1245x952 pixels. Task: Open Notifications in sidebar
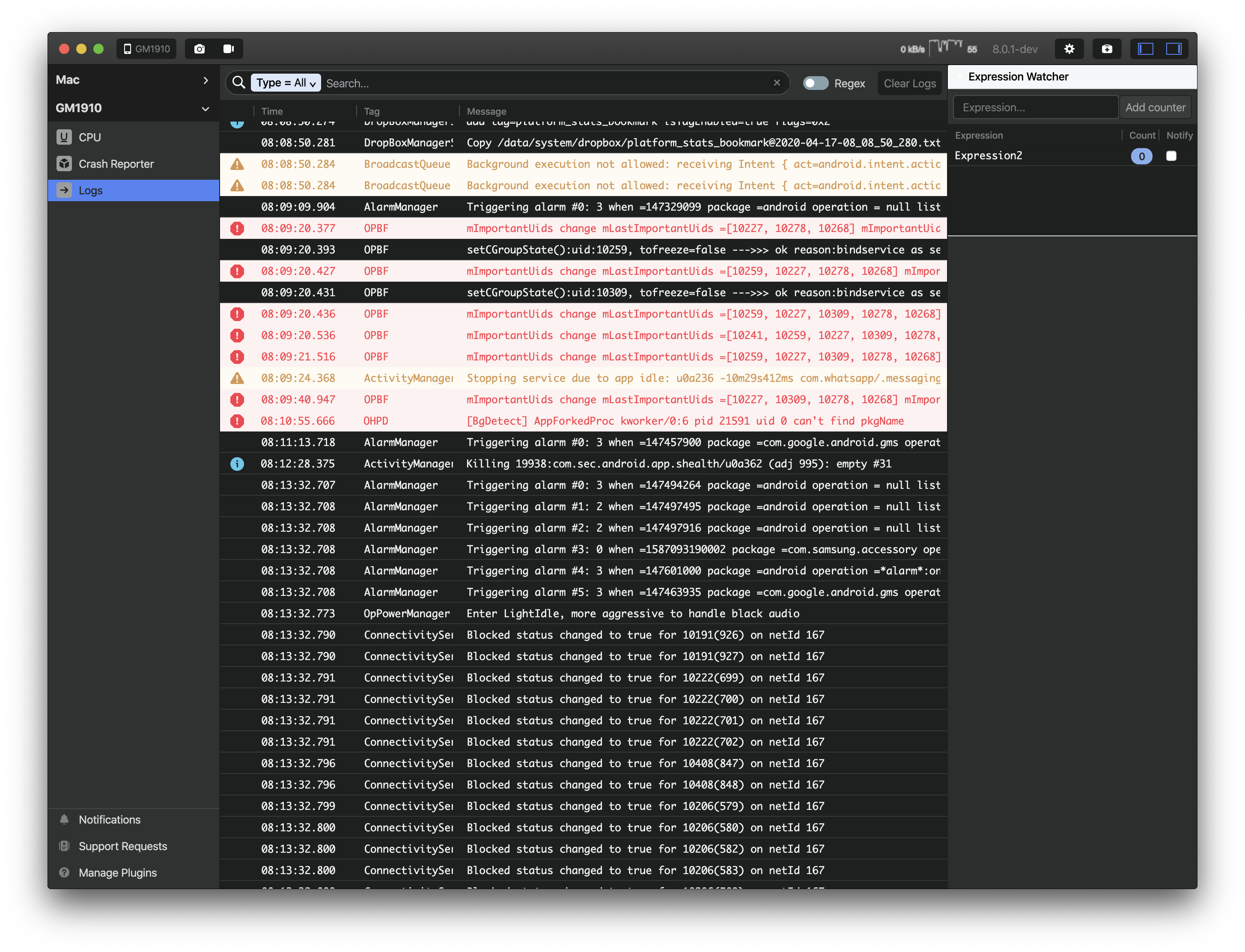coord(133,819)
